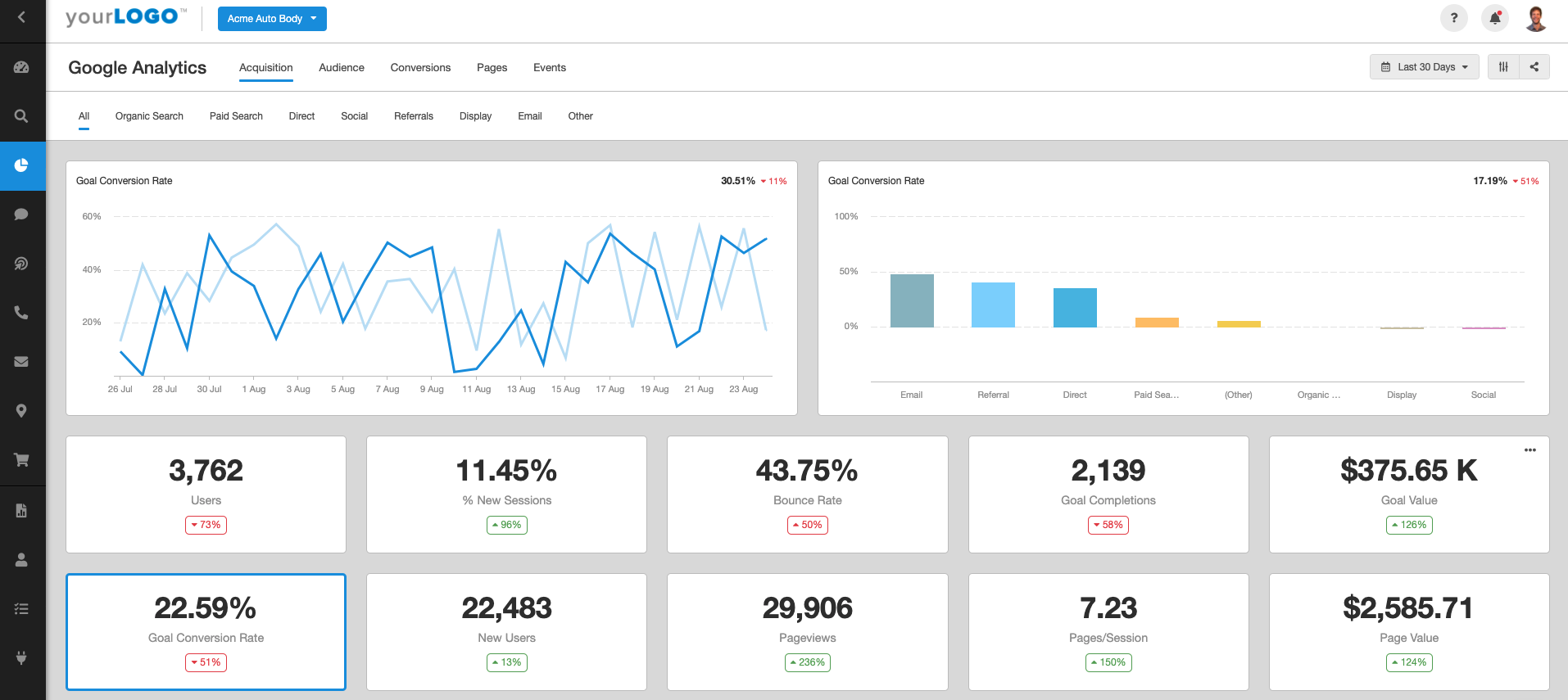Select the Organic Search channel filter
Screen dimensions: 1568x700
[x=149, y=116]
